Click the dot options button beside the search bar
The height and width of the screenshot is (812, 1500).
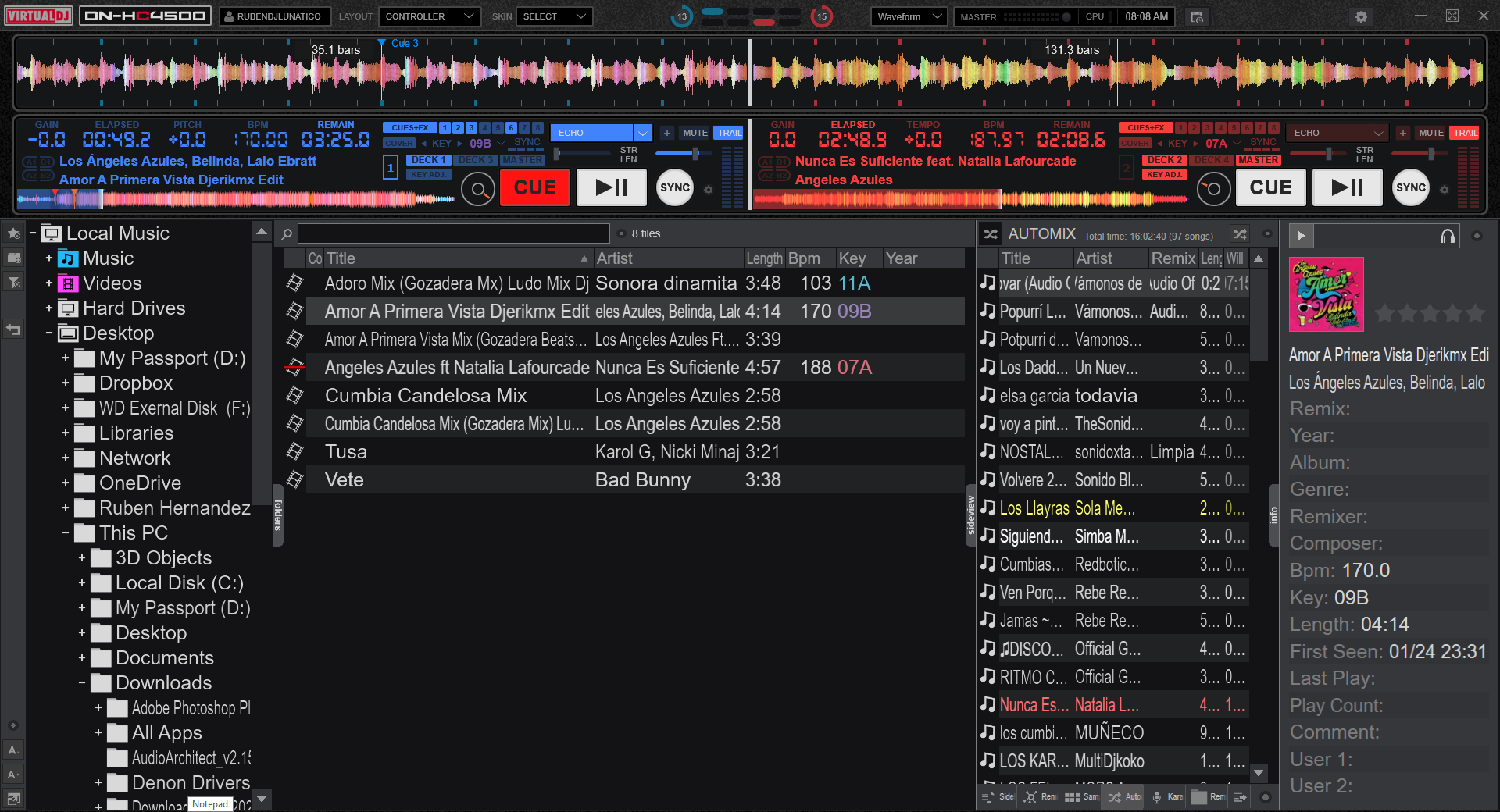coord(621,233)
